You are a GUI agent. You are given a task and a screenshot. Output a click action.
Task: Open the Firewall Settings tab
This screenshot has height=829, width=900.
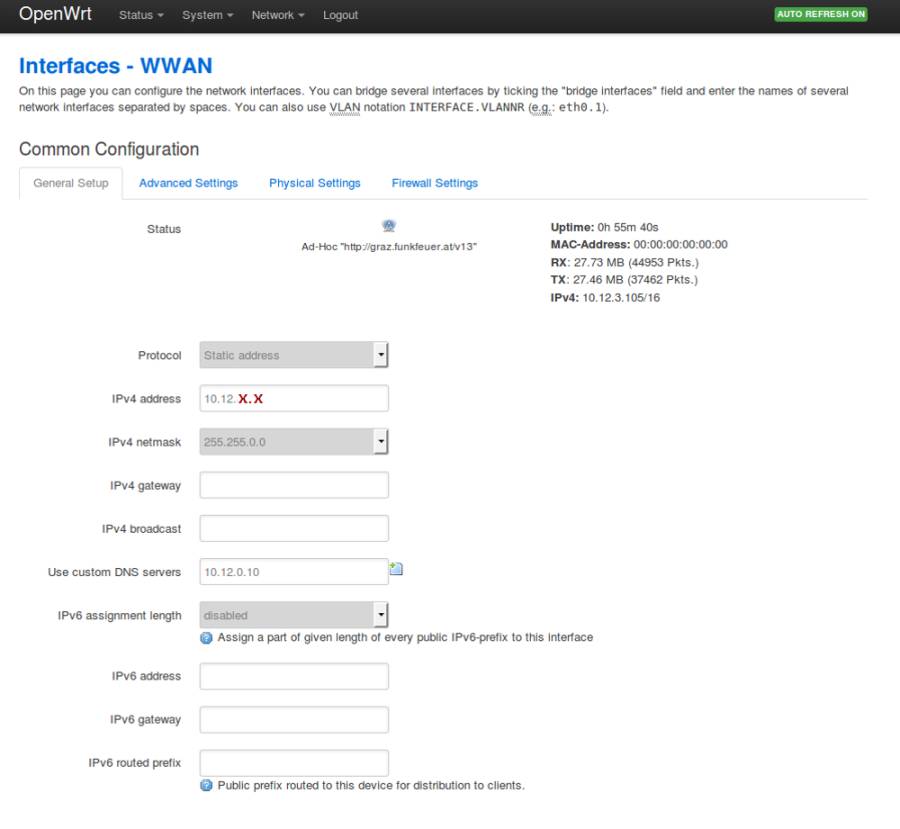[435, 183]
